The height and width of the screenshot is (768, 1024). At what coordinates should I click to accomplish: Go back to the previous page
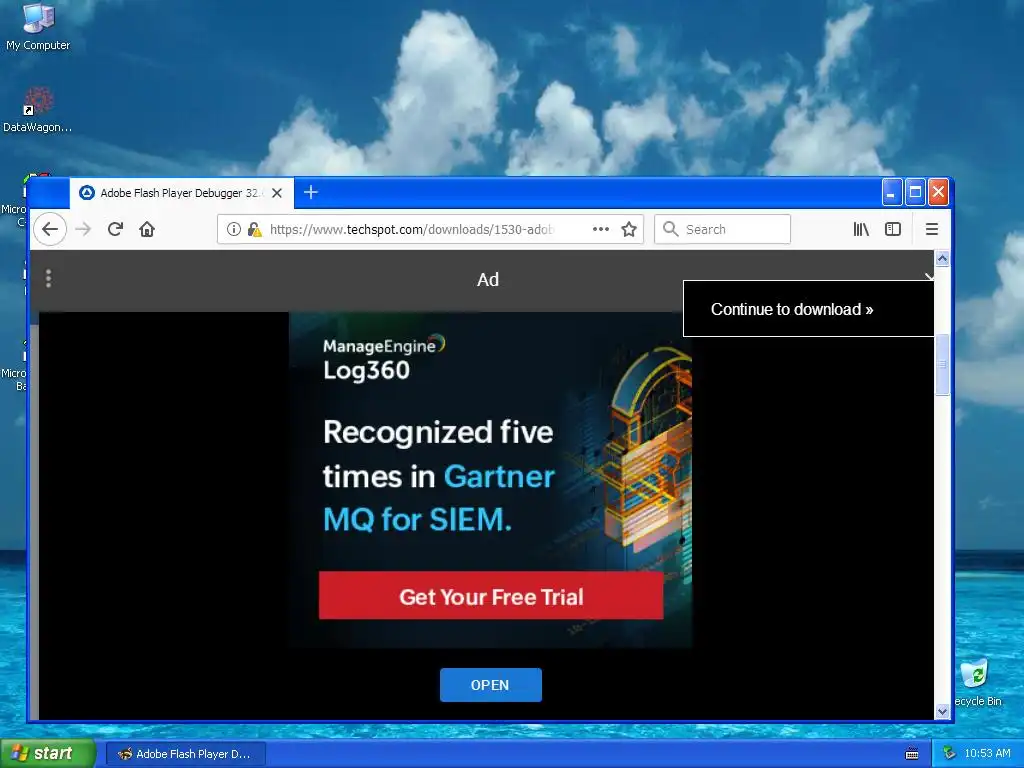pyautogui.click(x=50, y=229)
